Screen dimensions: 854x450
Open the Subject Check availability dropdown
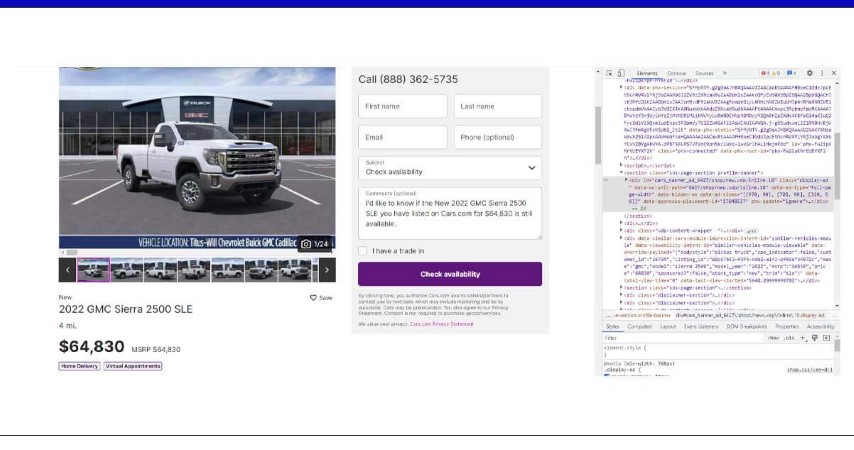450,168
